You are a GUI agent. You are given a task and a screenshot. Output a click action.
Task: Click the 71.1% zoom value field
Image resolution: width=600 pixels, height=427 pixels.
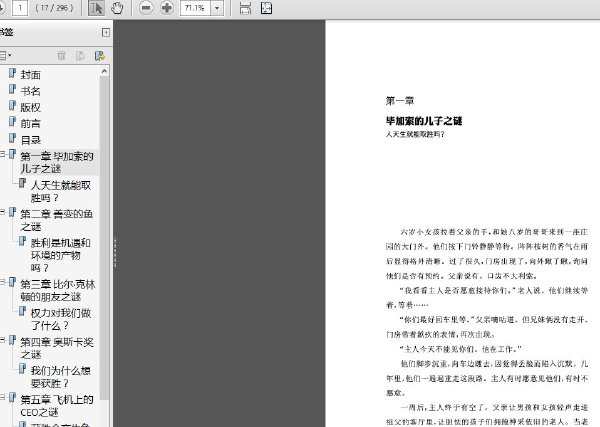coord(195,8)
